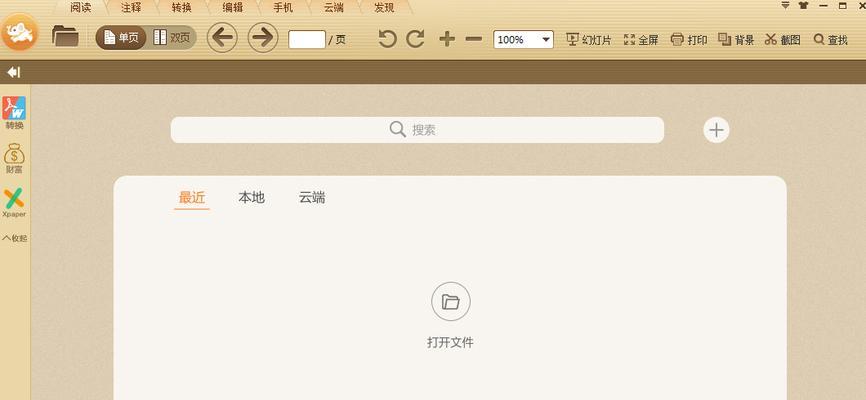Open the 注释 tab
866x400 pixels.
(131, 8)
